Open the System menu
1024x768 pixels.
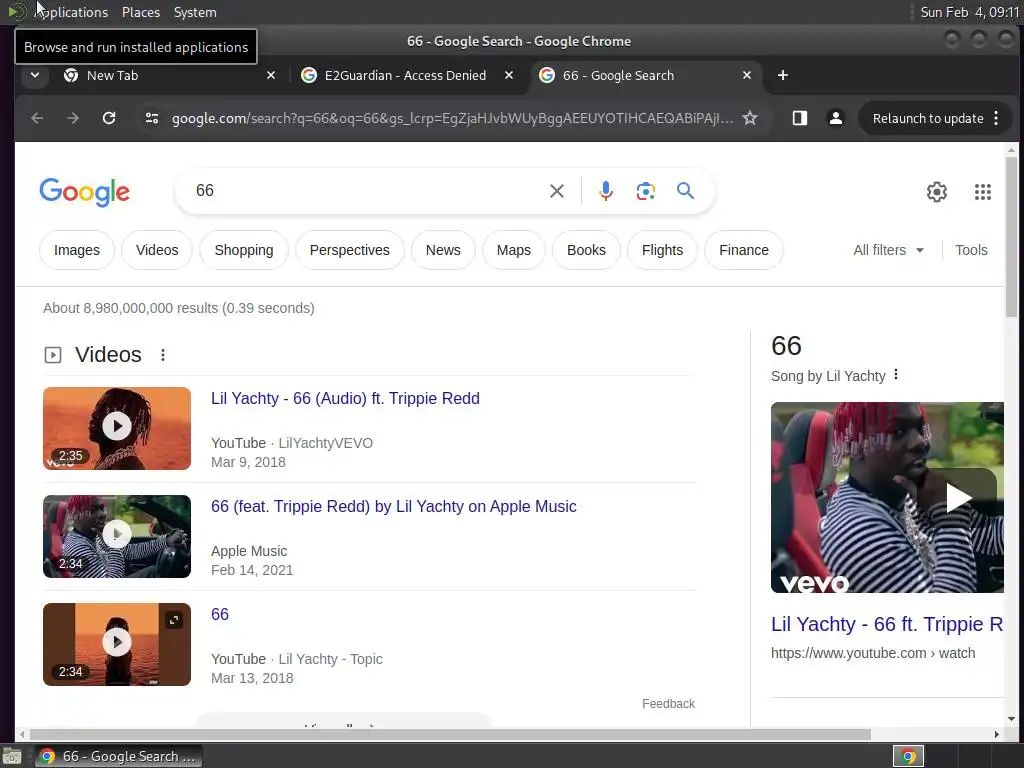click(x=195, y=12)
